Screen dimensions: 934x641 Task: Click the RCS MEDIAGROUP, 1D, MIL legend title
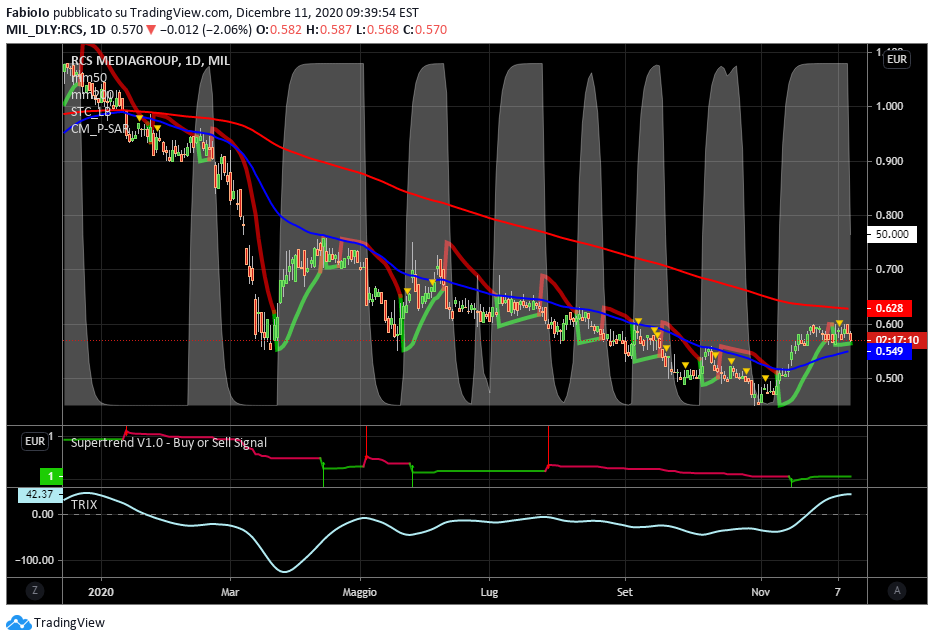(x=150, y=60)
